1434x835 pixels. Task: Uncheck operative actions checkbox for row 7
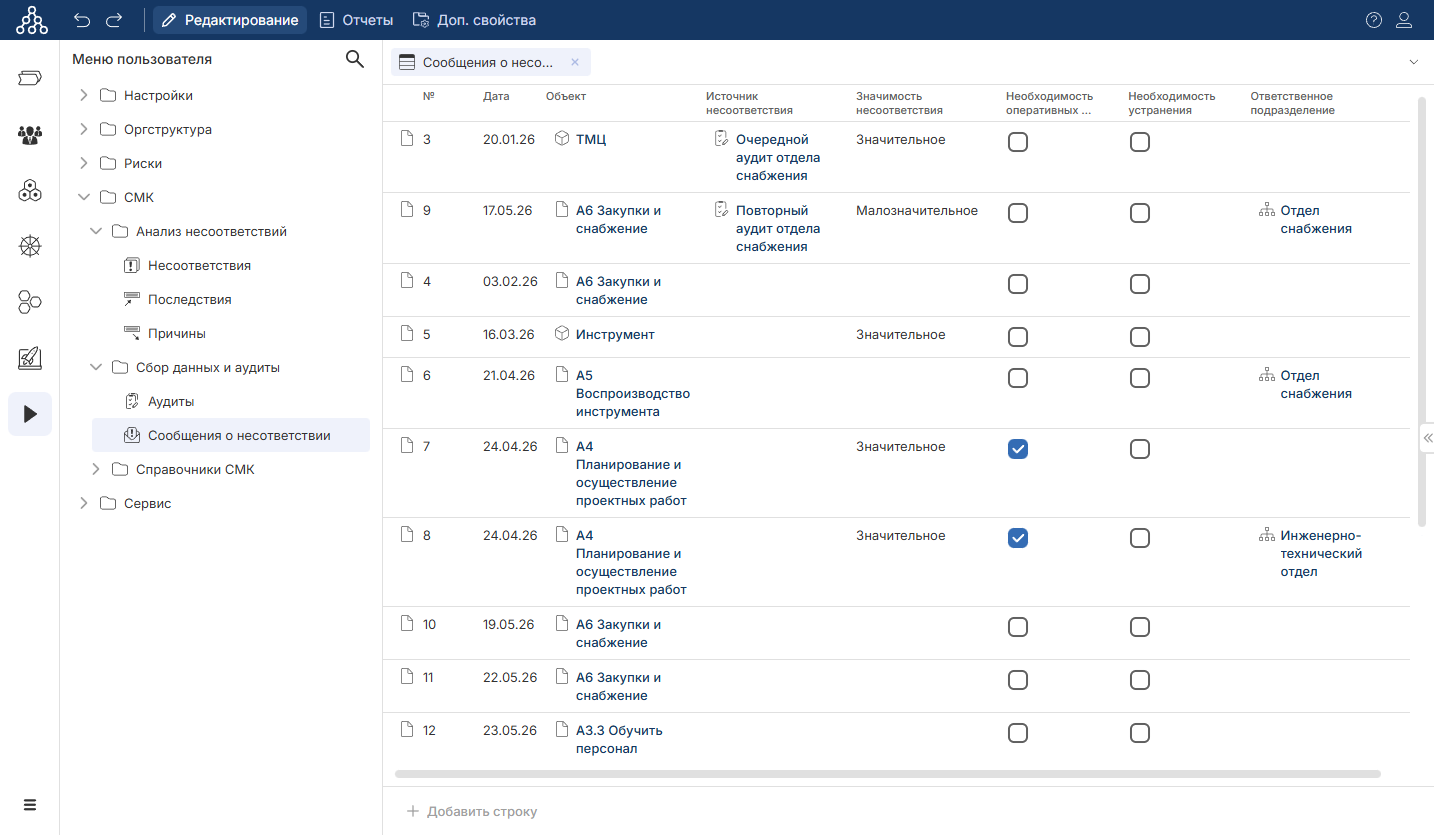pos(1017,449)
